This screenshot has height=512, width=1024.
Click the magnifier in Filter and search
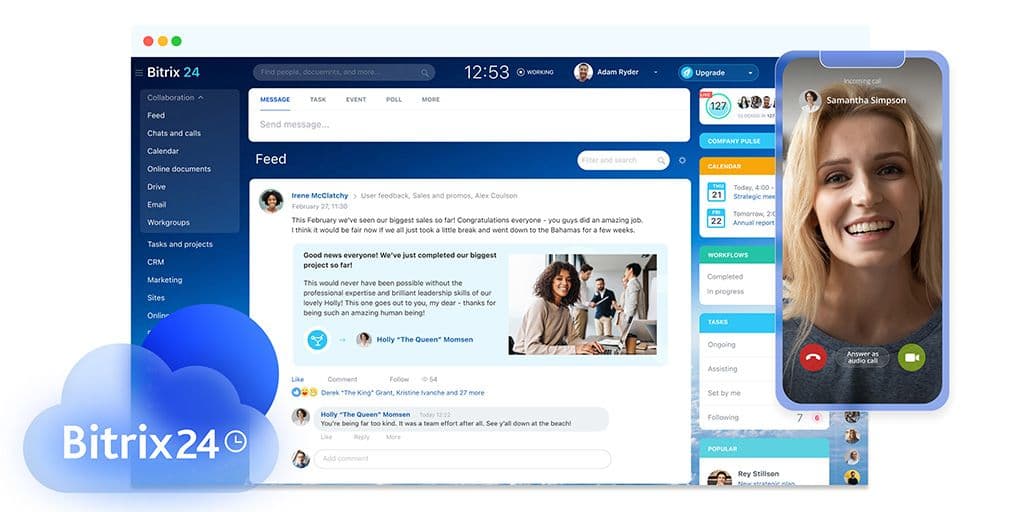point(660,160)
